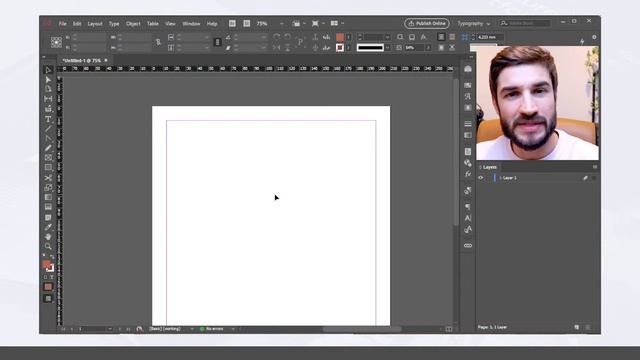Viewport: 640px width, 360px height.
Task: Choose the Zoom tool
Action: (x=48, y=247)
